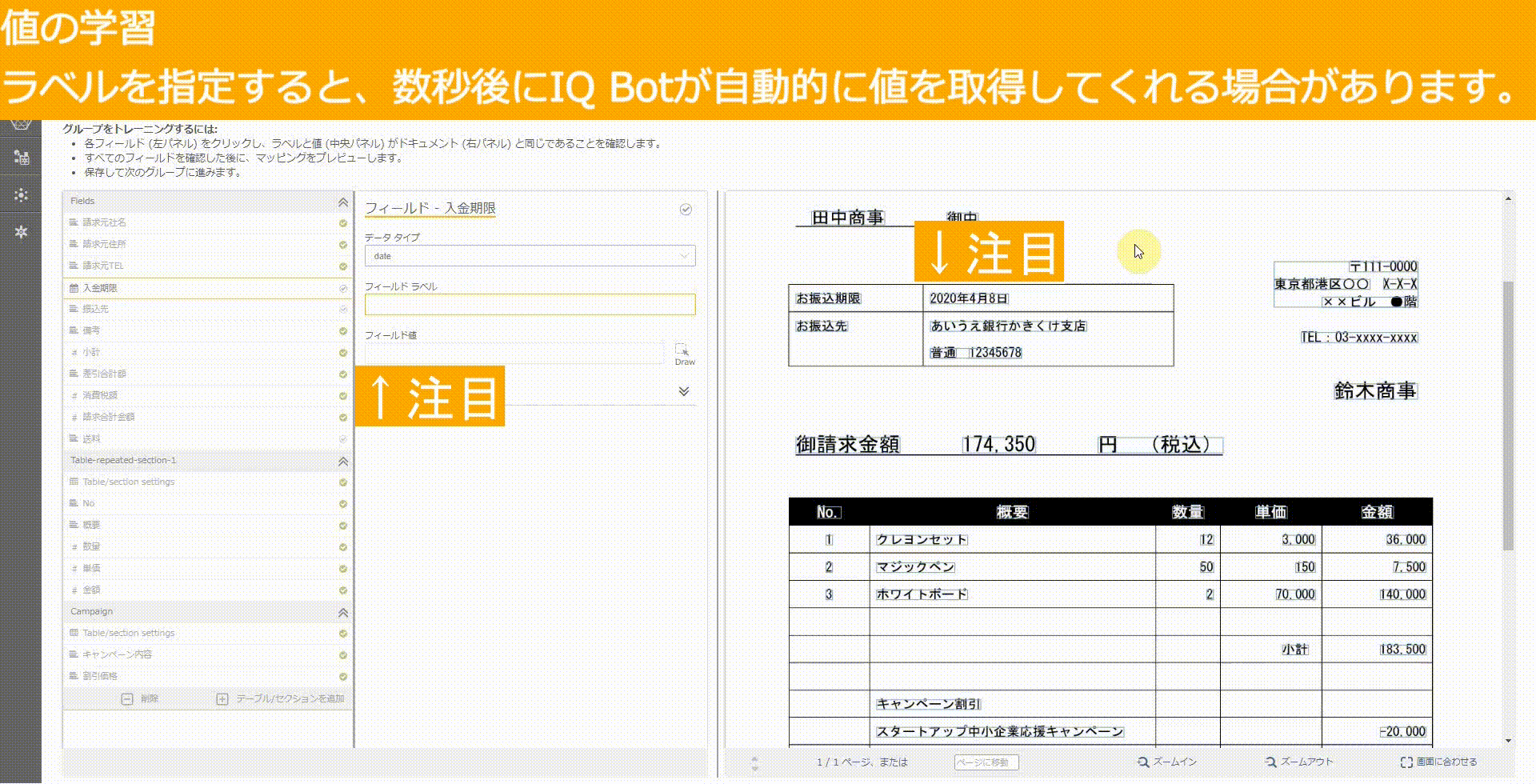
Task: Toggle the green checkmark beside 請求元社名
Action: (342, 222)
